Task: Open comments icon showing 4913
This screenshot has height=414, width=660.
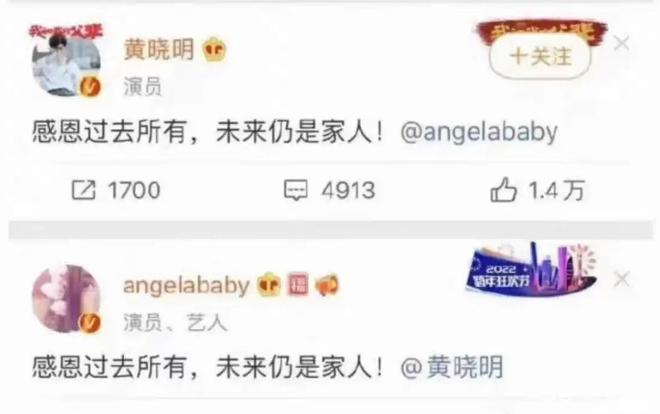Action: coord(296,190)
